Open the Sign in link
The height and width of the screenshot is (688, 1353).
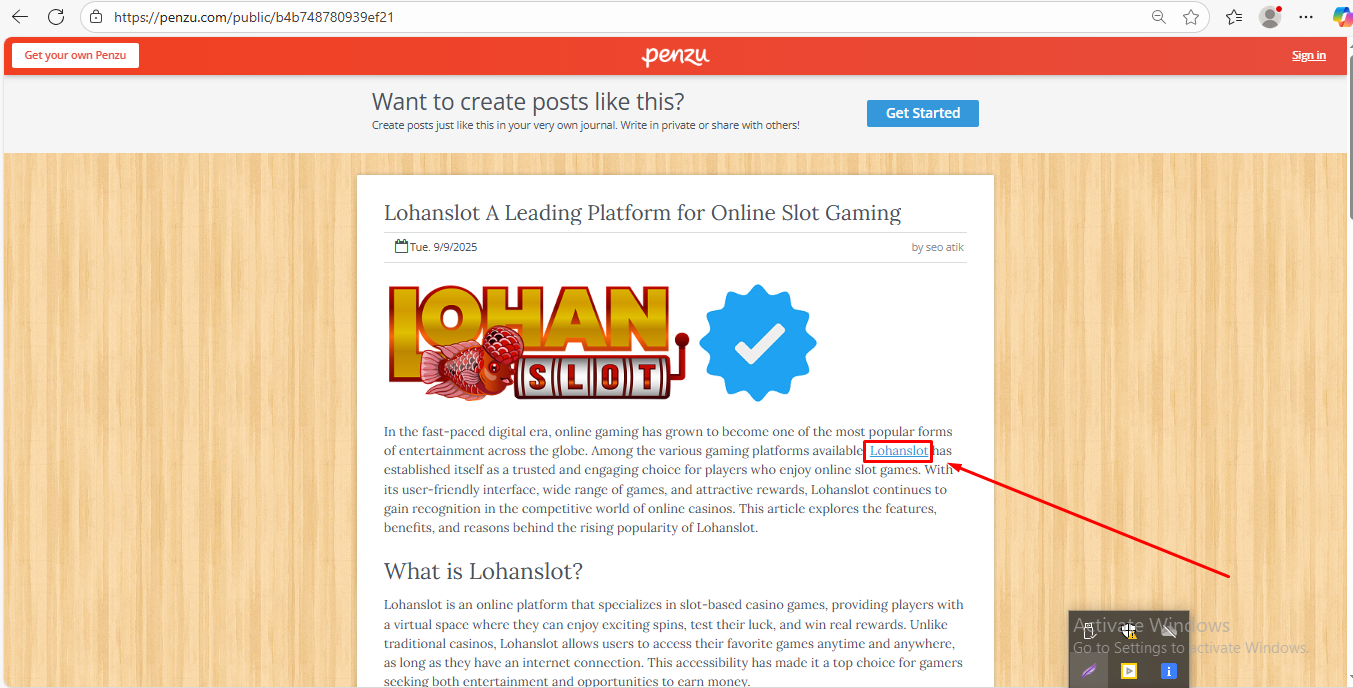1309,55
